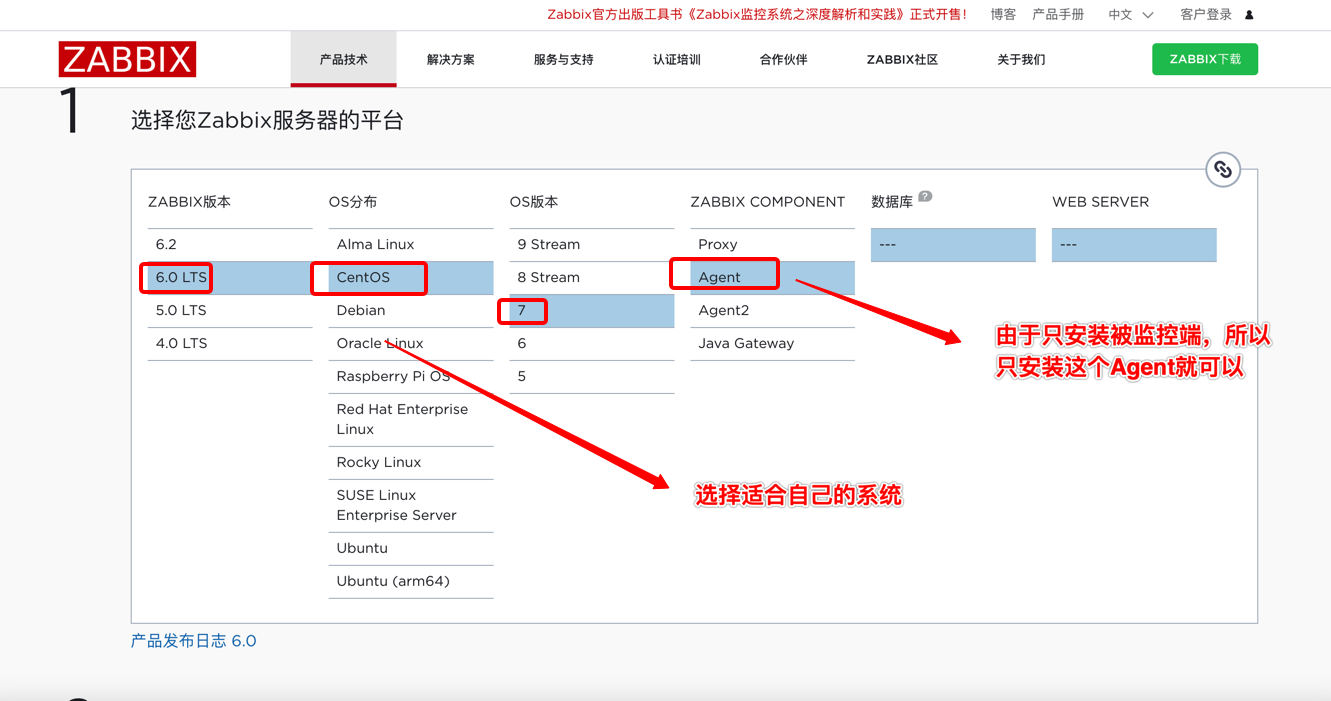This screenshot has height=701, width=1331.
Task: Click the ZABBIX版本 column header
Action: tap(189, 202)
